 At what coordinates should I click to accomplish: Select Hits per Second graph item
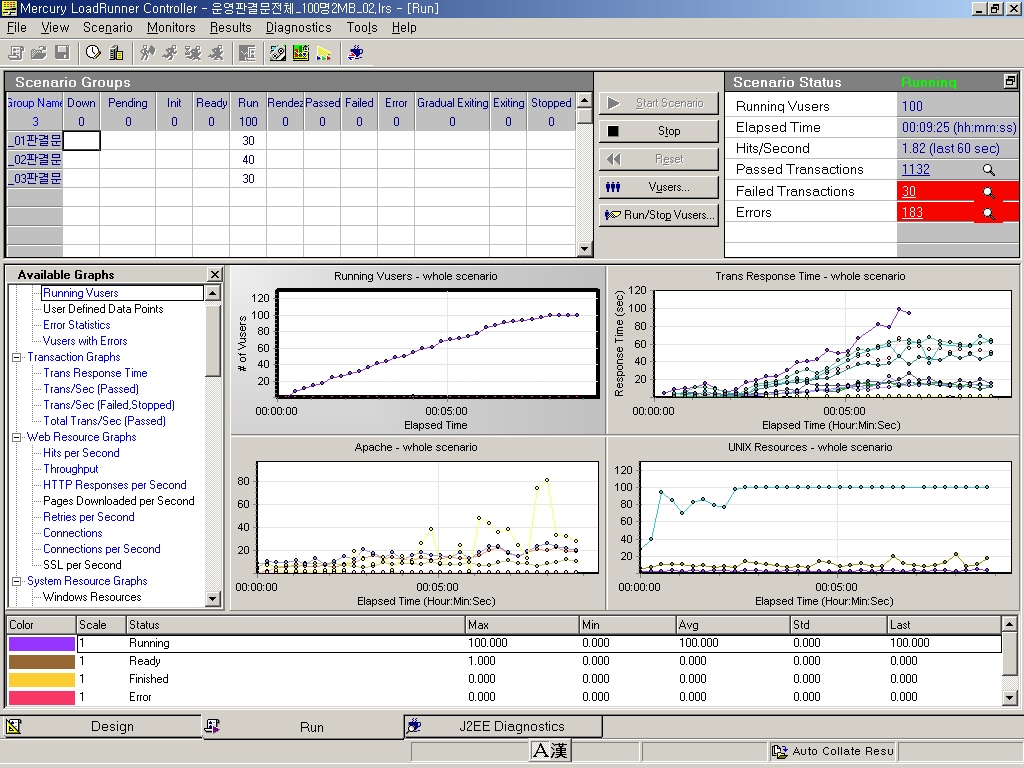81,453
